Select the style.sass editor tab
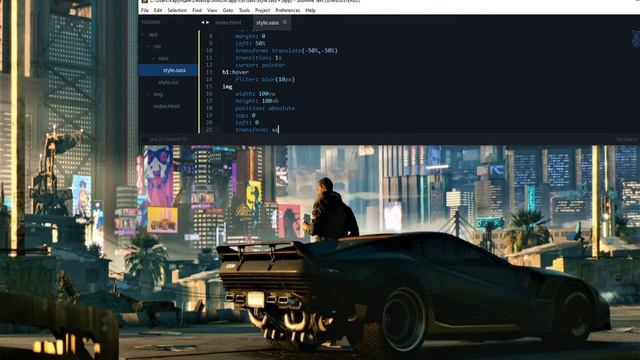Viewport: 640px width, 360px height. tap(271, 22)
